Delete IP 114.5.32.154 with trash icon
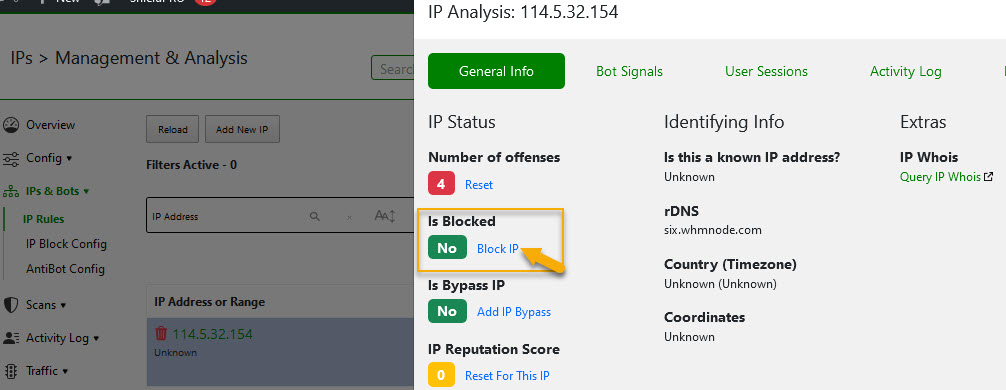 tap(161, 334)
